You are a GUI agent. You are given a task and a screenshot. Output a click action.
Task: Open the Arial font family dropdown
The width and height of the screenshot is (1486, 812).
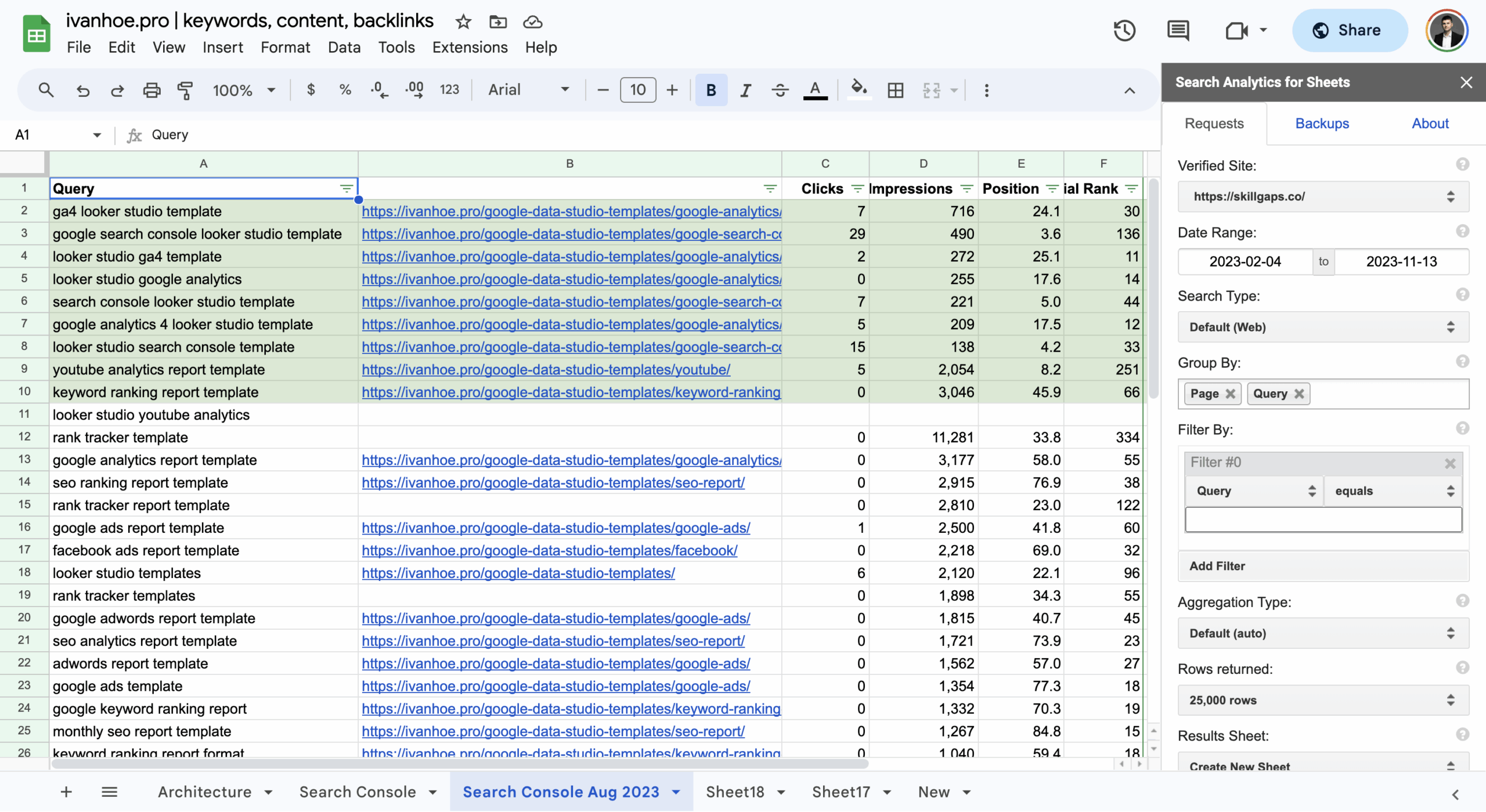pyautogui.click(x=528, y=90)
